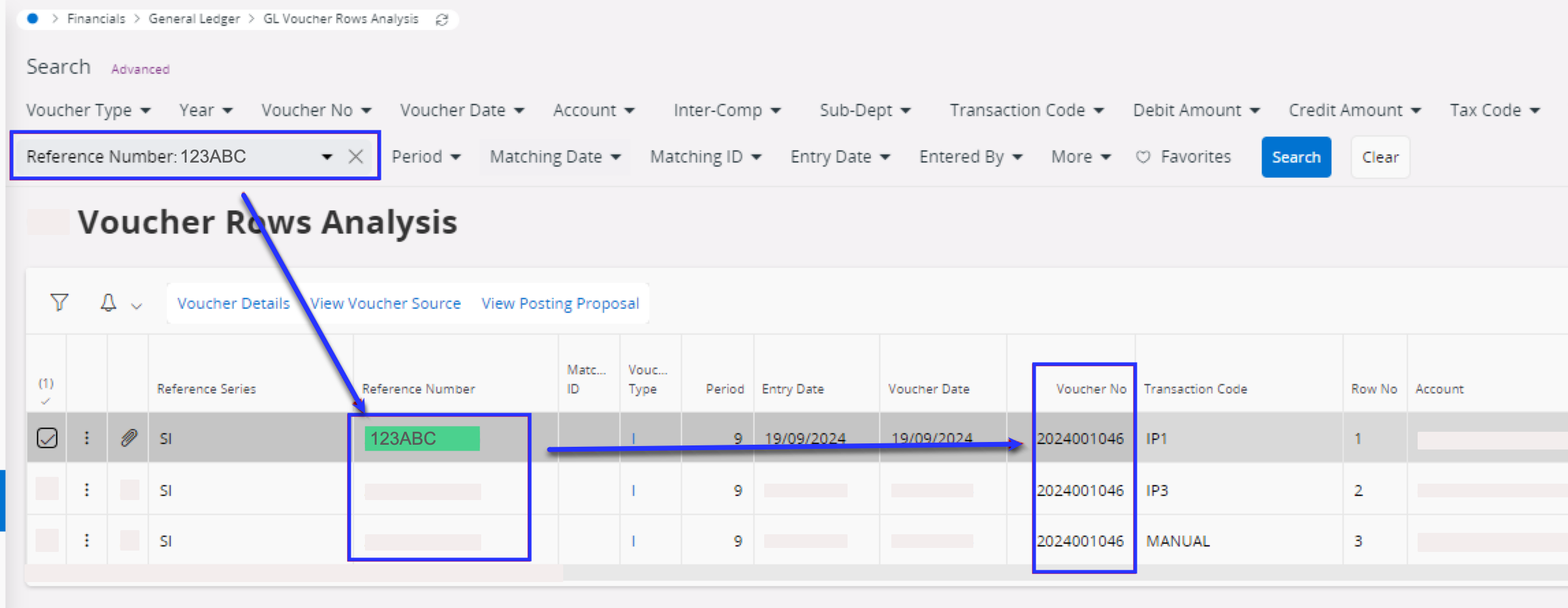Open the Voucher Details command
The image size is (1568, 608).
pos(233,303)
